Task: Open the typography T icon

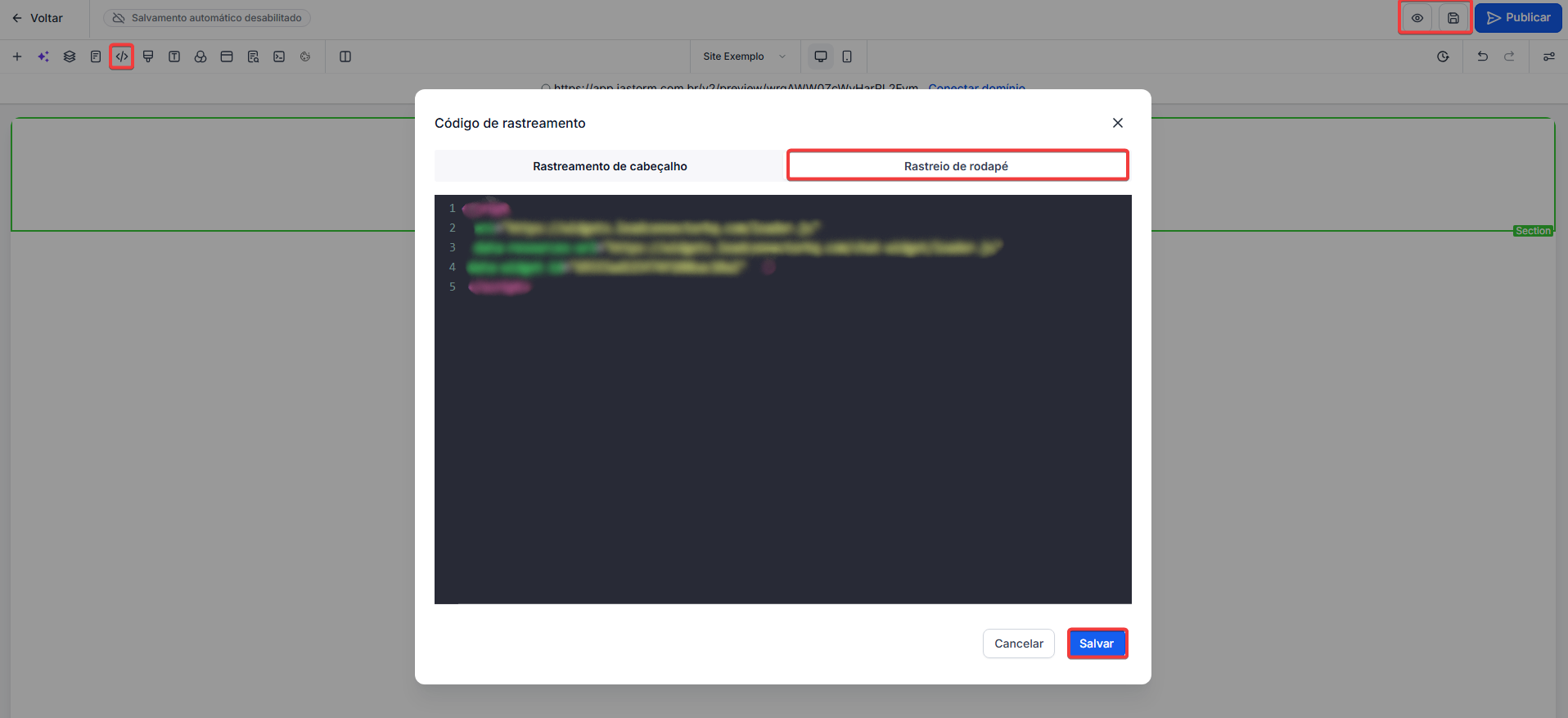Action: 174,56
